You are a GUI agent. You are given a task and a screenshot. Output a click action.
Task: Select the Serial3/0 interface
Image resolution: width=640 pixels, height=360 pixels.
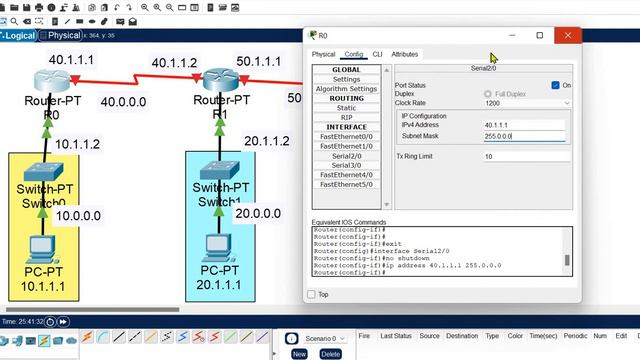click(x=346, y=165)
